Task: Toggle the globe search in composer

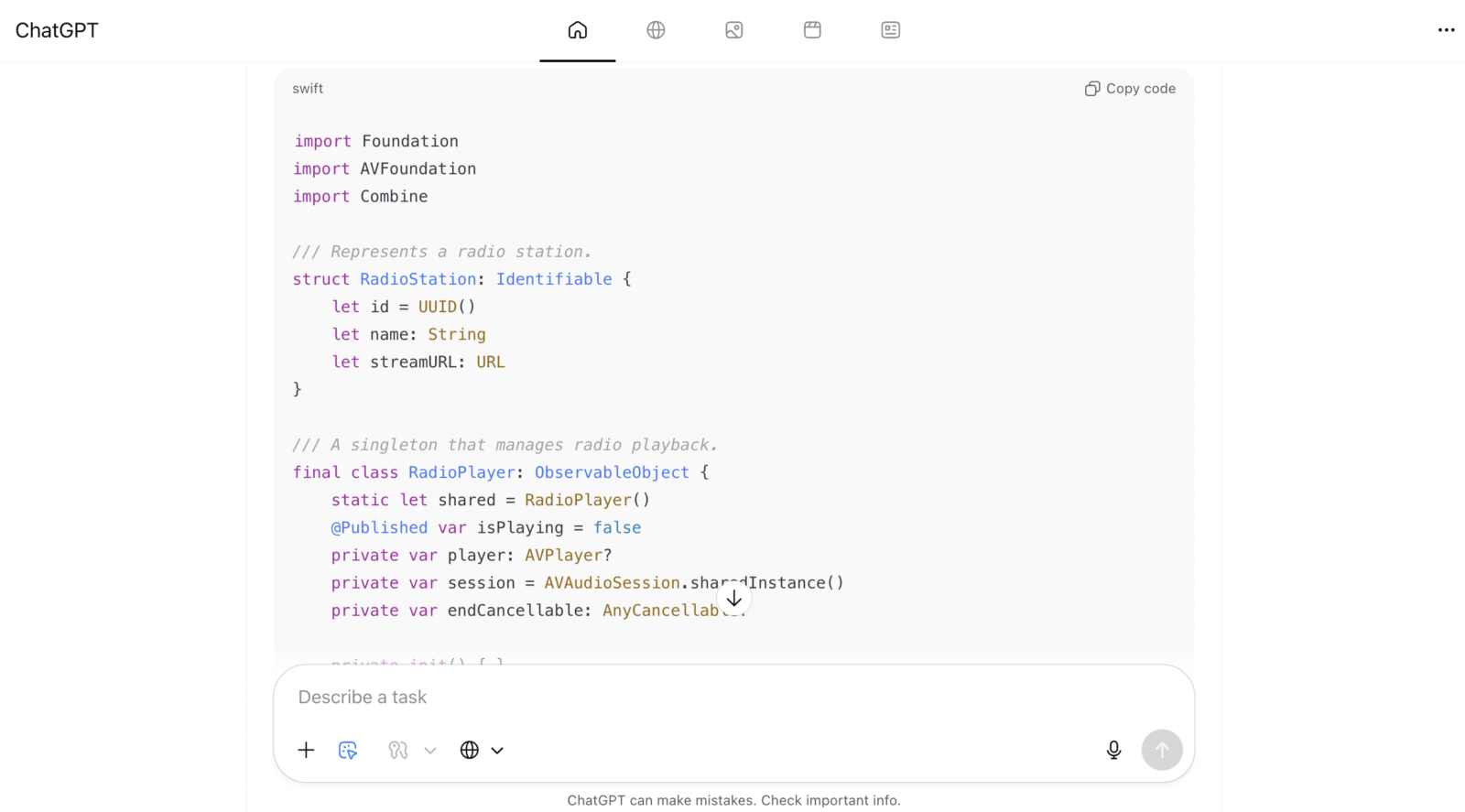Action: coord(469,750)
